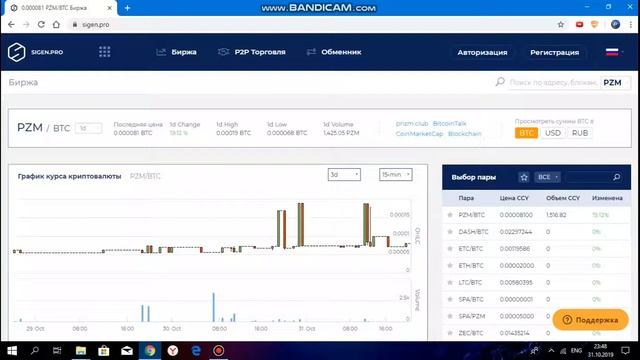Select the SPA/PZM pair row
This screenshot has width=640, height=360.
pyautogui.click(x=536, y=316)
